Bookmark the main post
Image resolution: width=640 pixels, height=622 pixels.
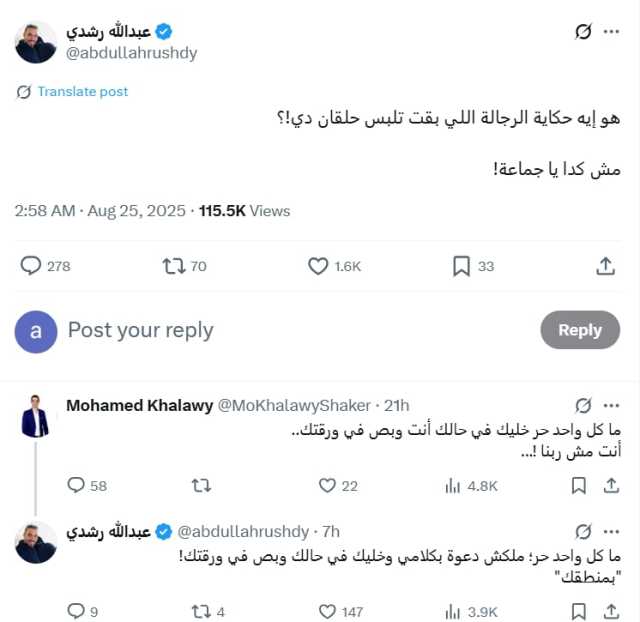tap(461, 266)
